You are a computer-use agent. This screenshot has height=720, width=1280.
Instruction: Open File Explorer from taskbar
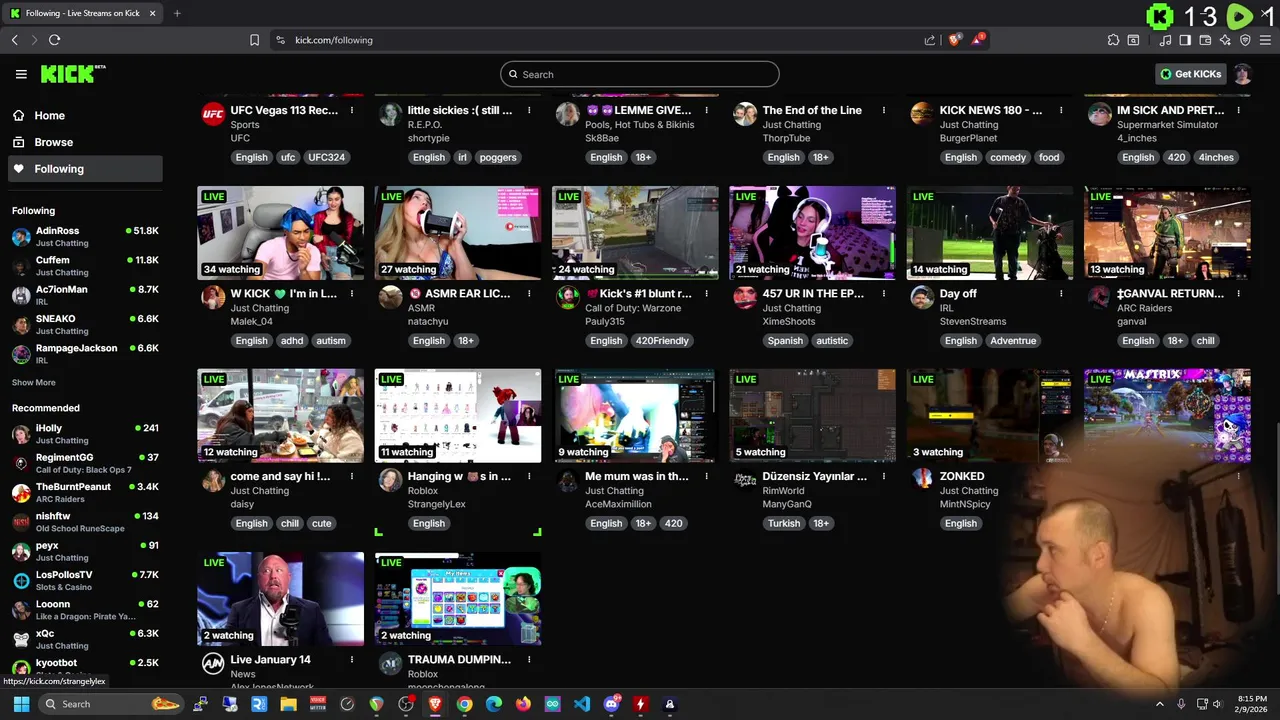tap(288, 704)
